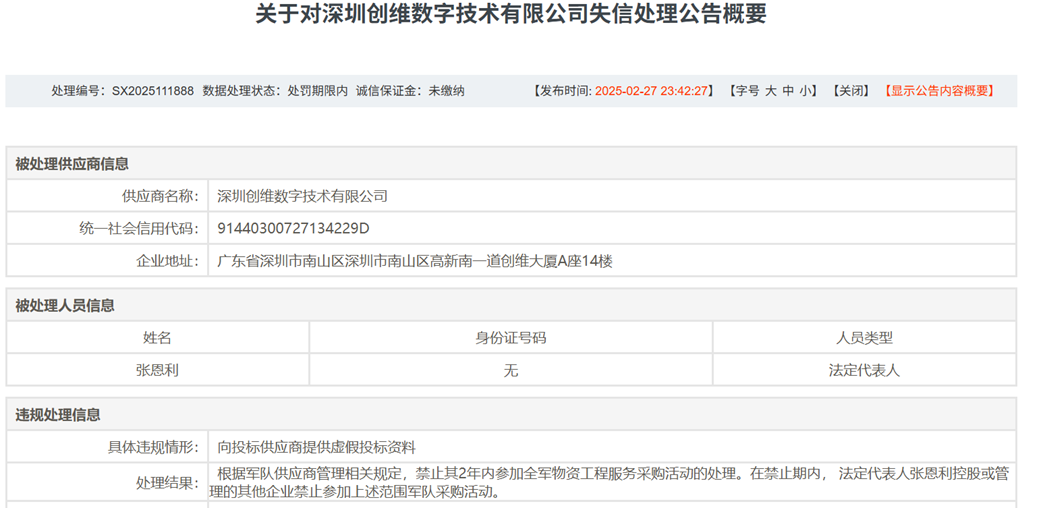Image resolution: width=1045 pixels, height=510 pixels.
Task: Click violation text 向投标供应商提供虚假投标资料
Action: [317, 447]
